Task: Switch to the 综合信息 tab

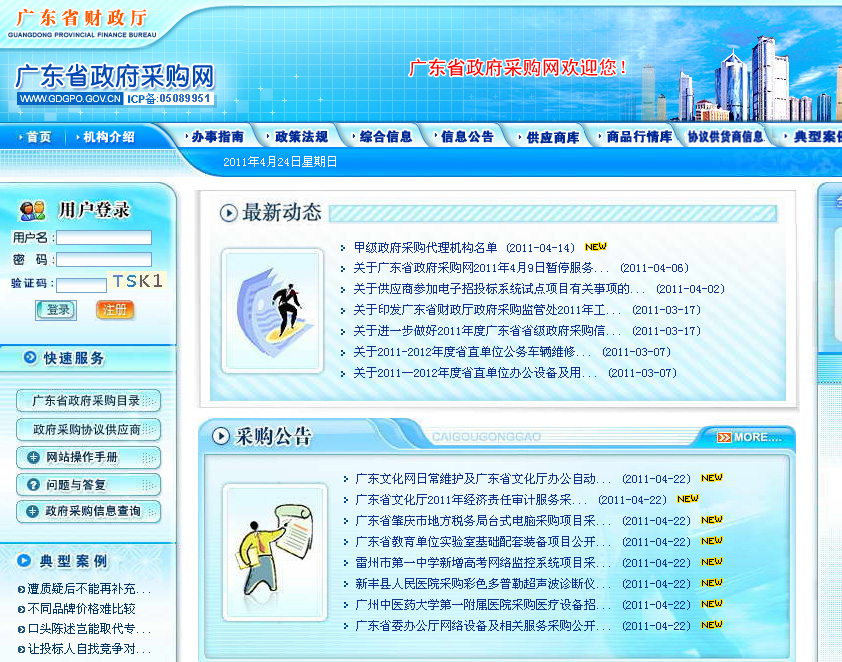Action: click(x=386, y=137)
